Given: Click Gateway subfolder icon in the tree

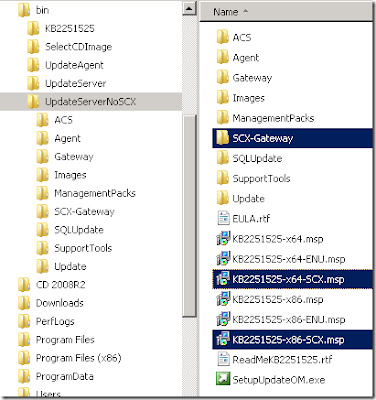Looking at the screenshot, I should (43, 156).
